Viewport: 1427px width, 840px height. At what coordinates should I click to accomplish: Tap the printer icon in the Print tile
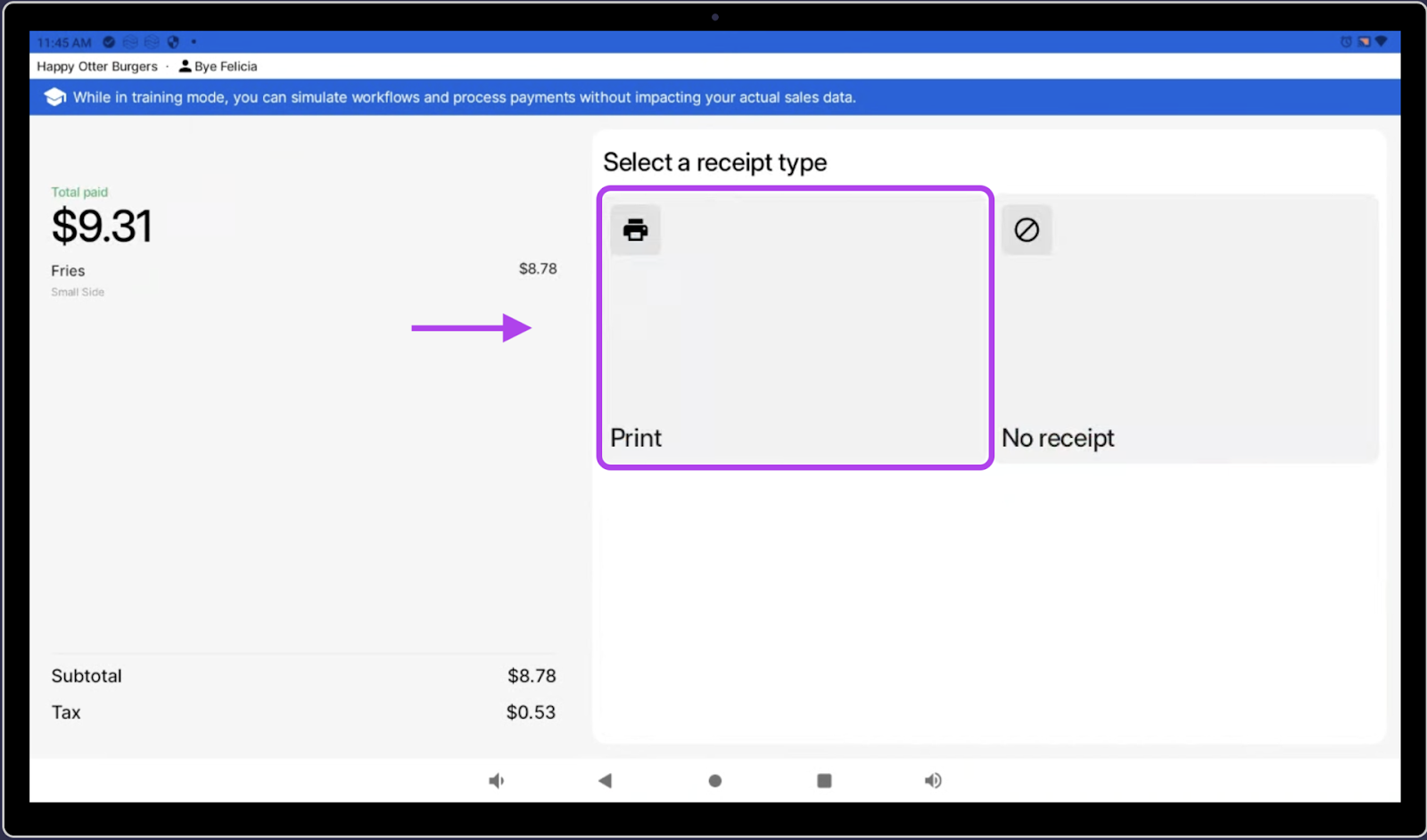point(635,230)
